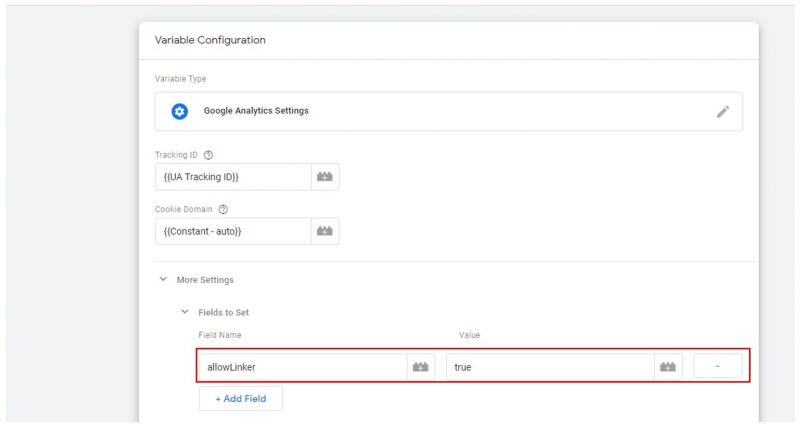The height and width of the screenshot is (428, 800).
Task: Click variable picker icon beside allowLinker field
Action: pos(421,367)
